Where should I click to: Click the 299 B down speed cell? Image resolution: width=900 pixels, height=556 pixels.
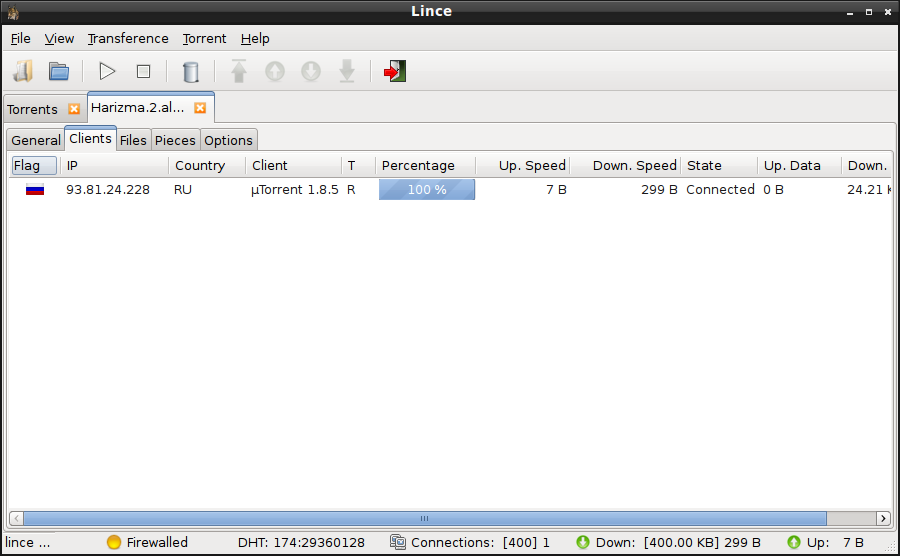[660, 190]
